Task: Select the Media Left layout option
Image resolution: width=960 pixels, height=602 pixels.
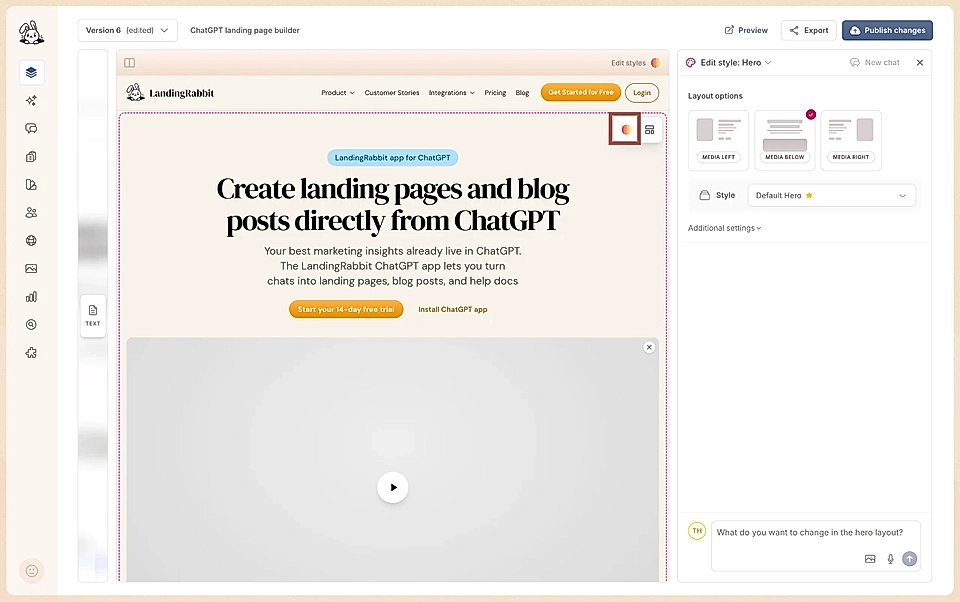Action: pos(718,140)
